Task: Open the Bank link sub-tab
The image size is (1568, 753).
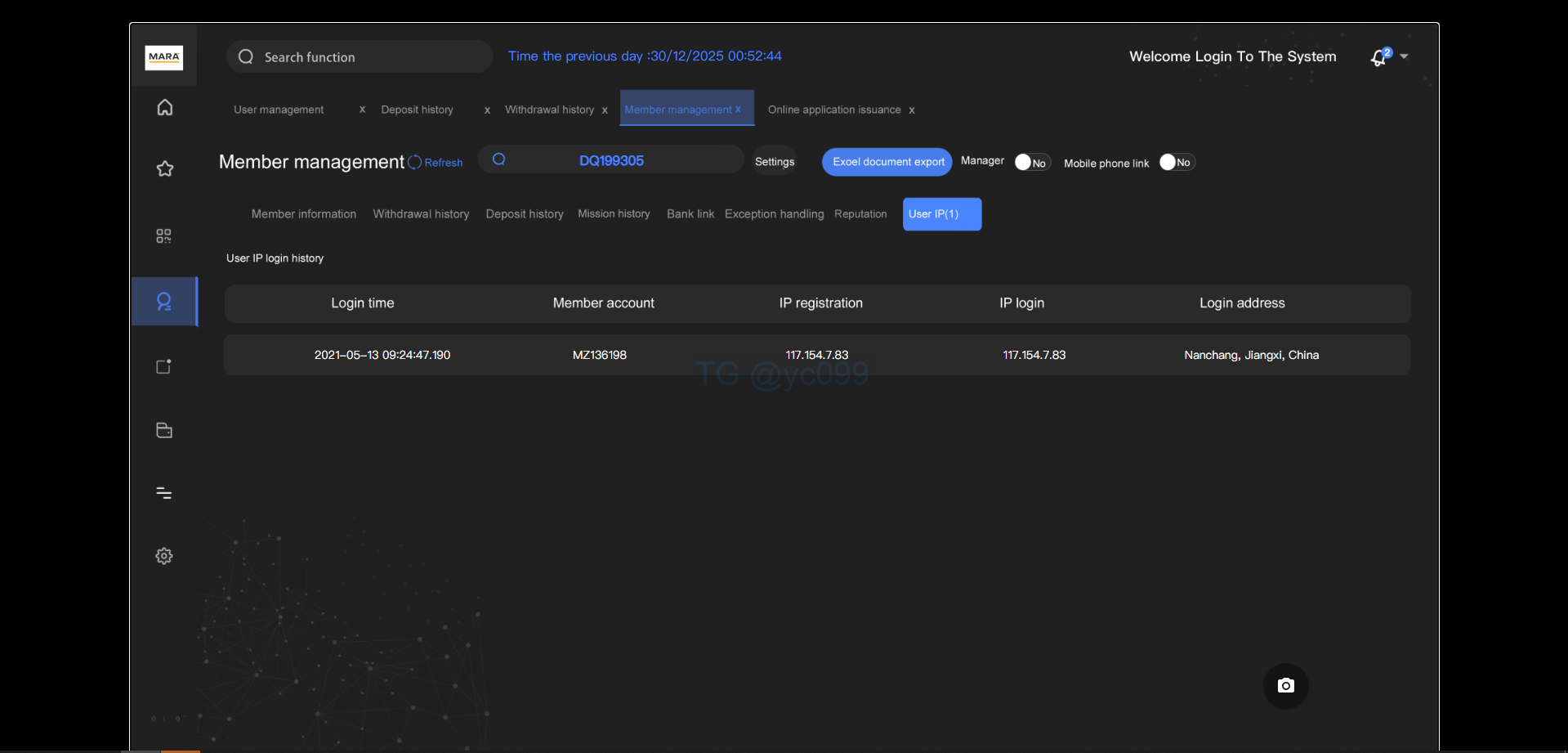Action: coord(690,214)
